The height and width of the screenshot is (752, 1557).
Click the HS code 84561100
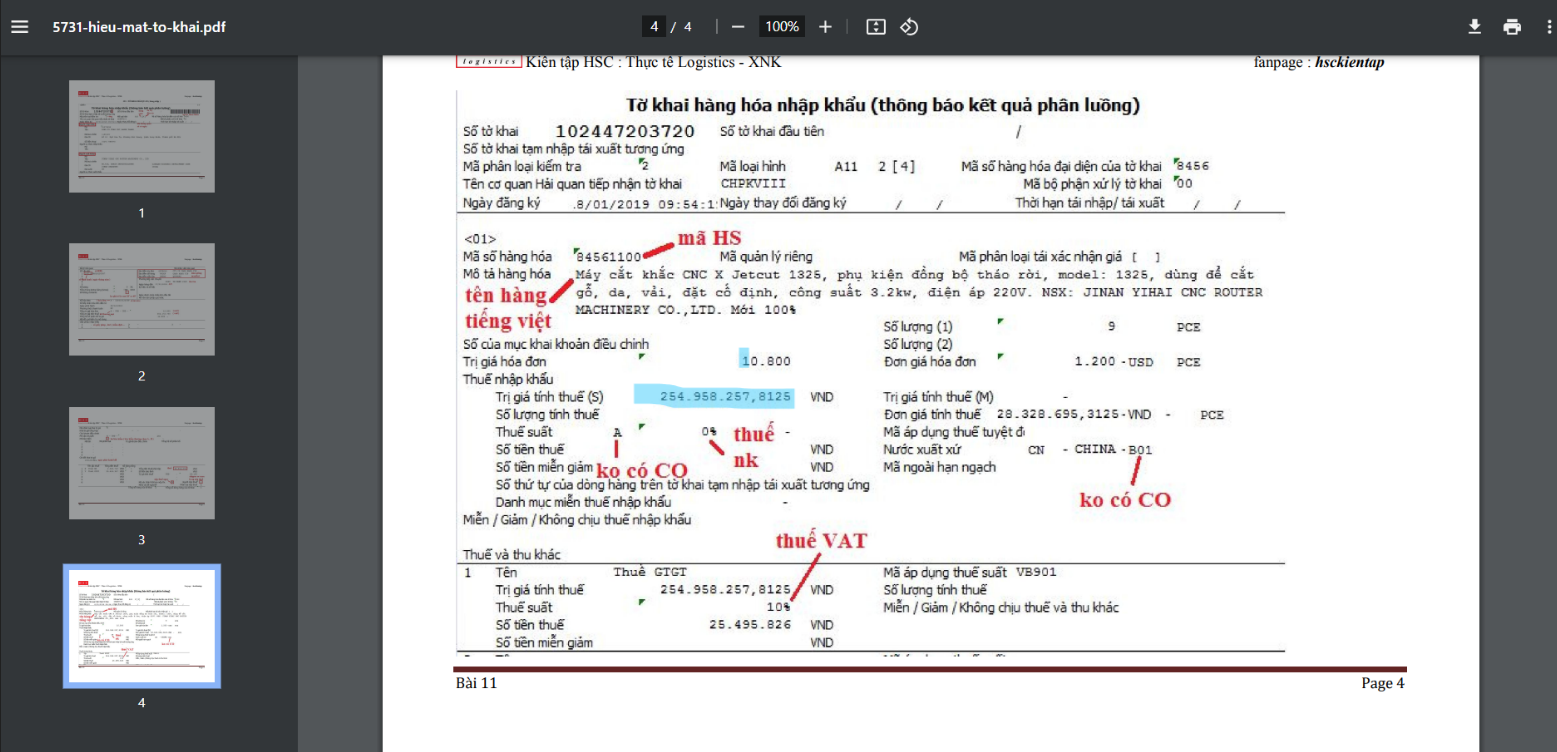pos(609,257)
